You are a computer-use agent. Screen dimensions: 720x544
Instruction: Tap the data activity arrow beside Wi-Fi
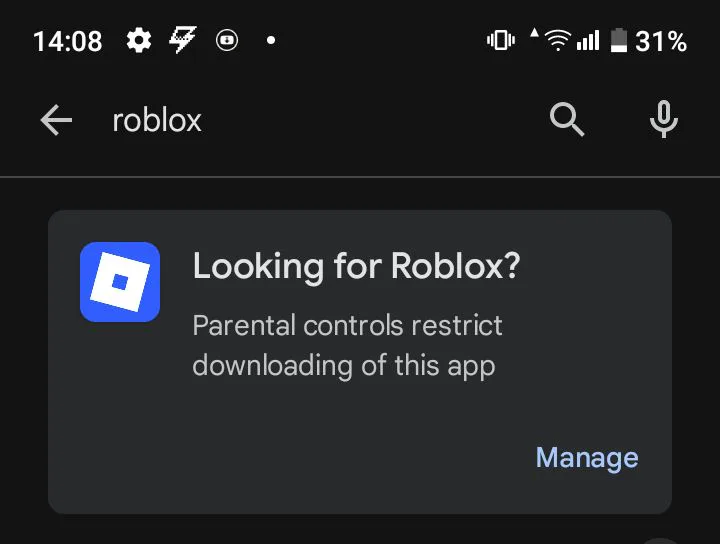[534, 33]
